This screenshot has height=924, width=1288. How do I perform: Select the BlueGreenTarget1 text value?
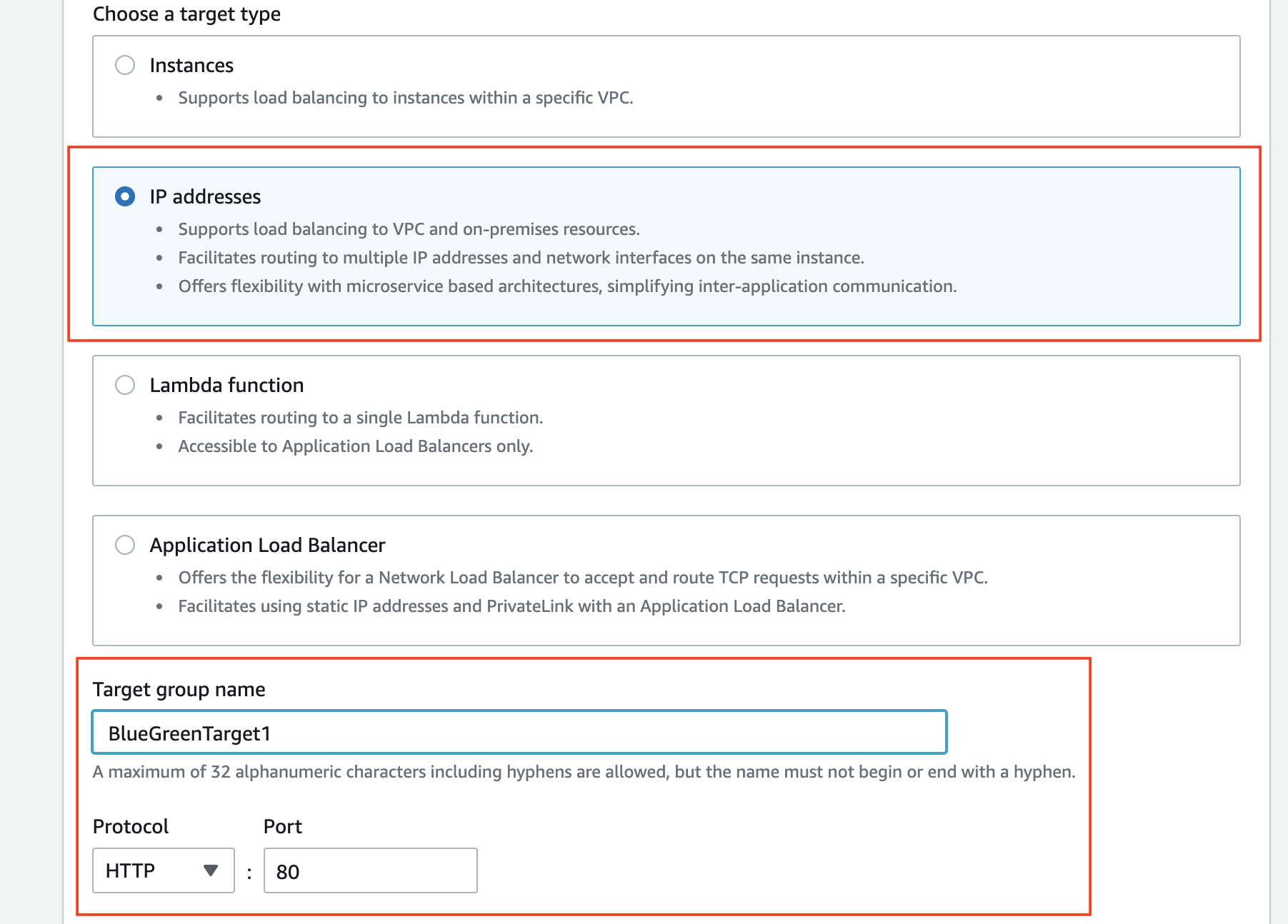pos(189,732)
